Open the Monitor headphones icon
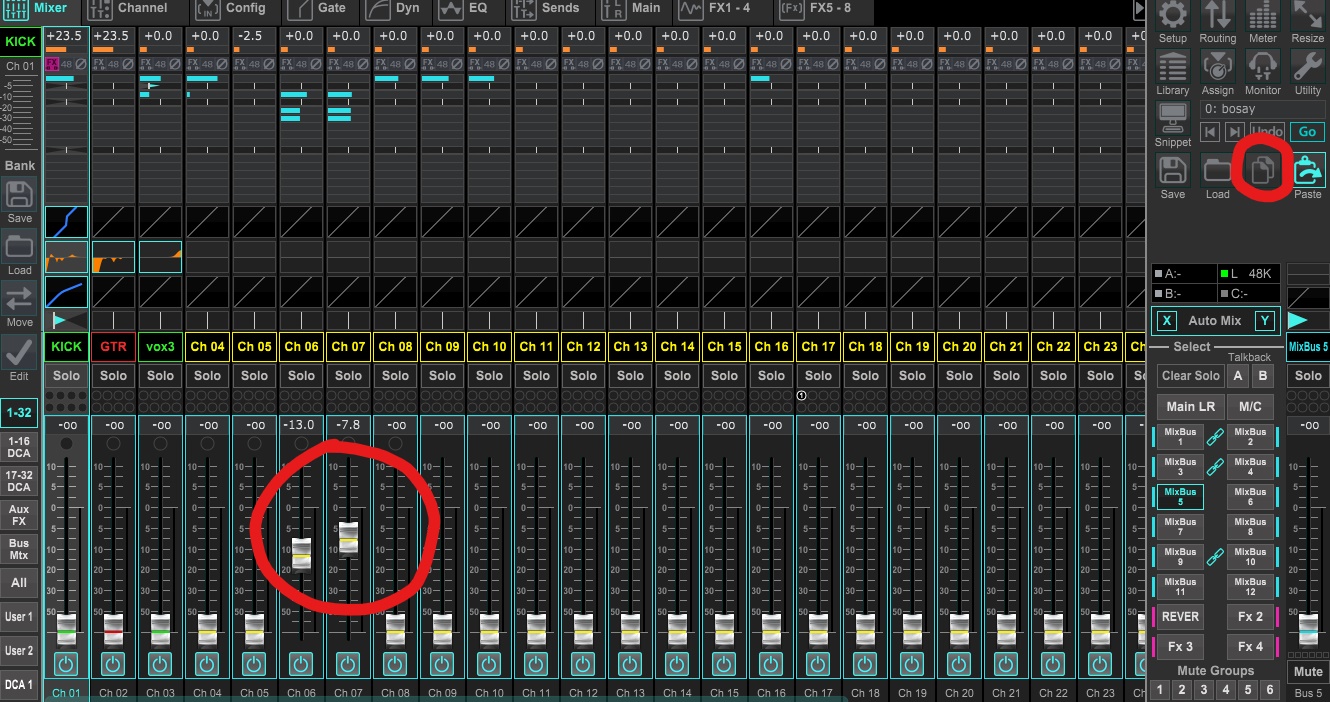Image resolution: width=1330 pixels, height=702 pixels. (1263, 67)
